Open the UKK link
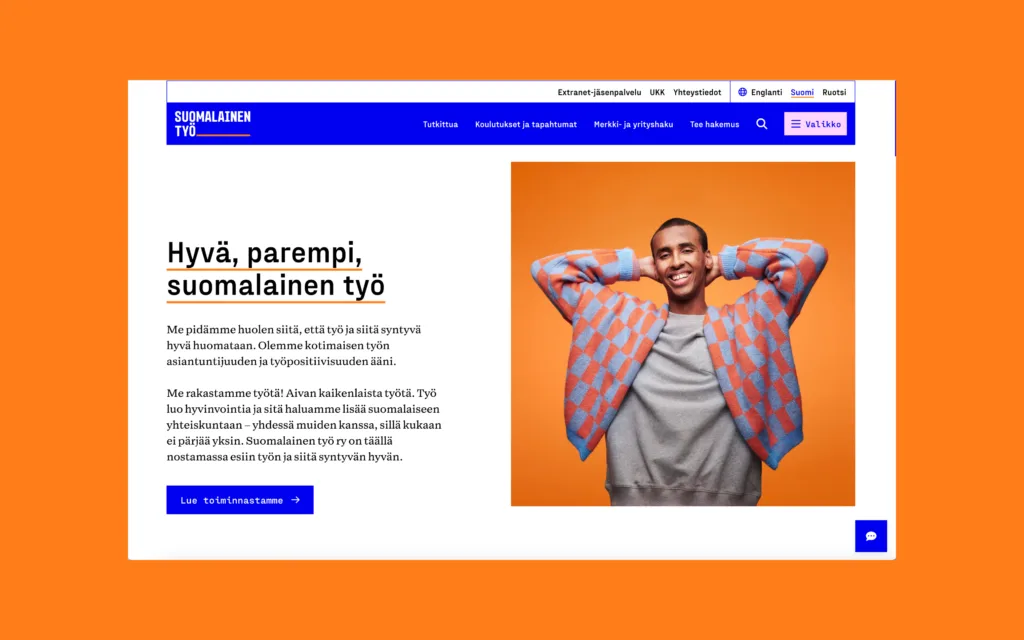The width and height of the screenshot is (1024, 640). click(x=657, y=92)
